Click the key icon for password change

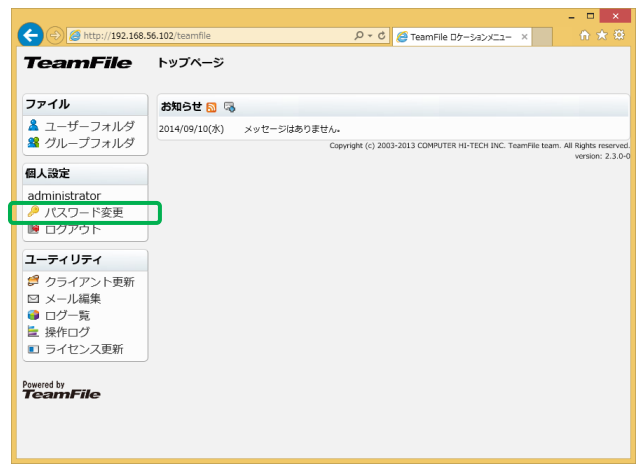tap(33, 212)
